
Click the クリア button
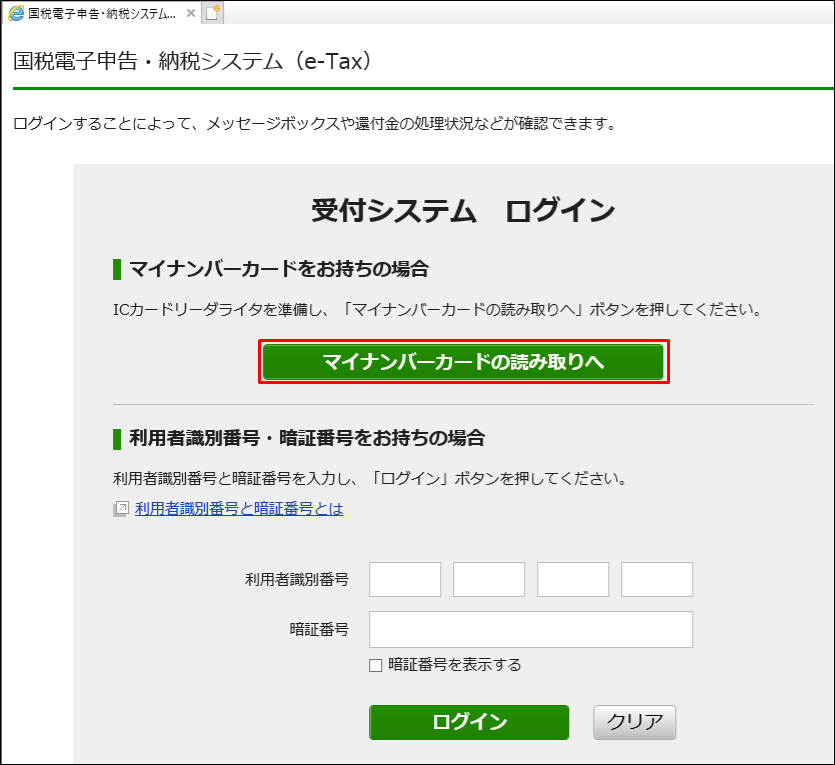pyautogui.click(x=634, y=722)
